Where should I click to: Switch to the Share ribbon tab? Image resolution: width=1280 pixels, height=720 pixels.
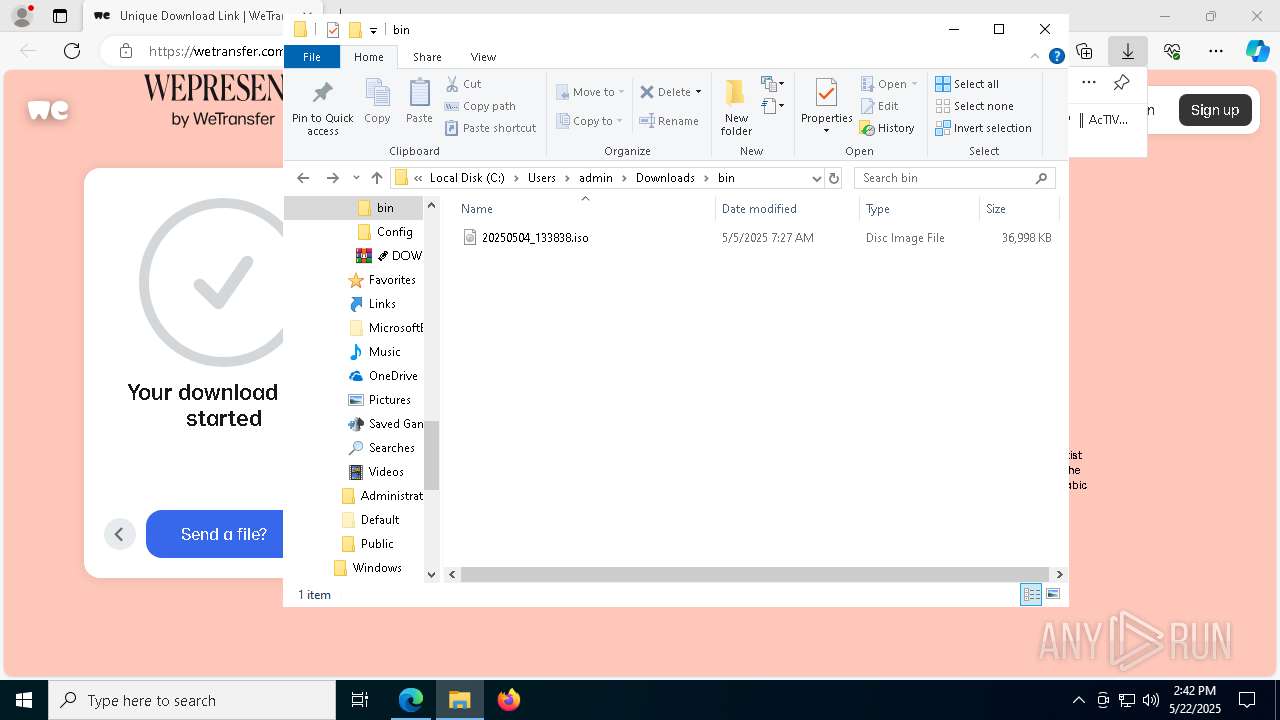pos(427,57)
